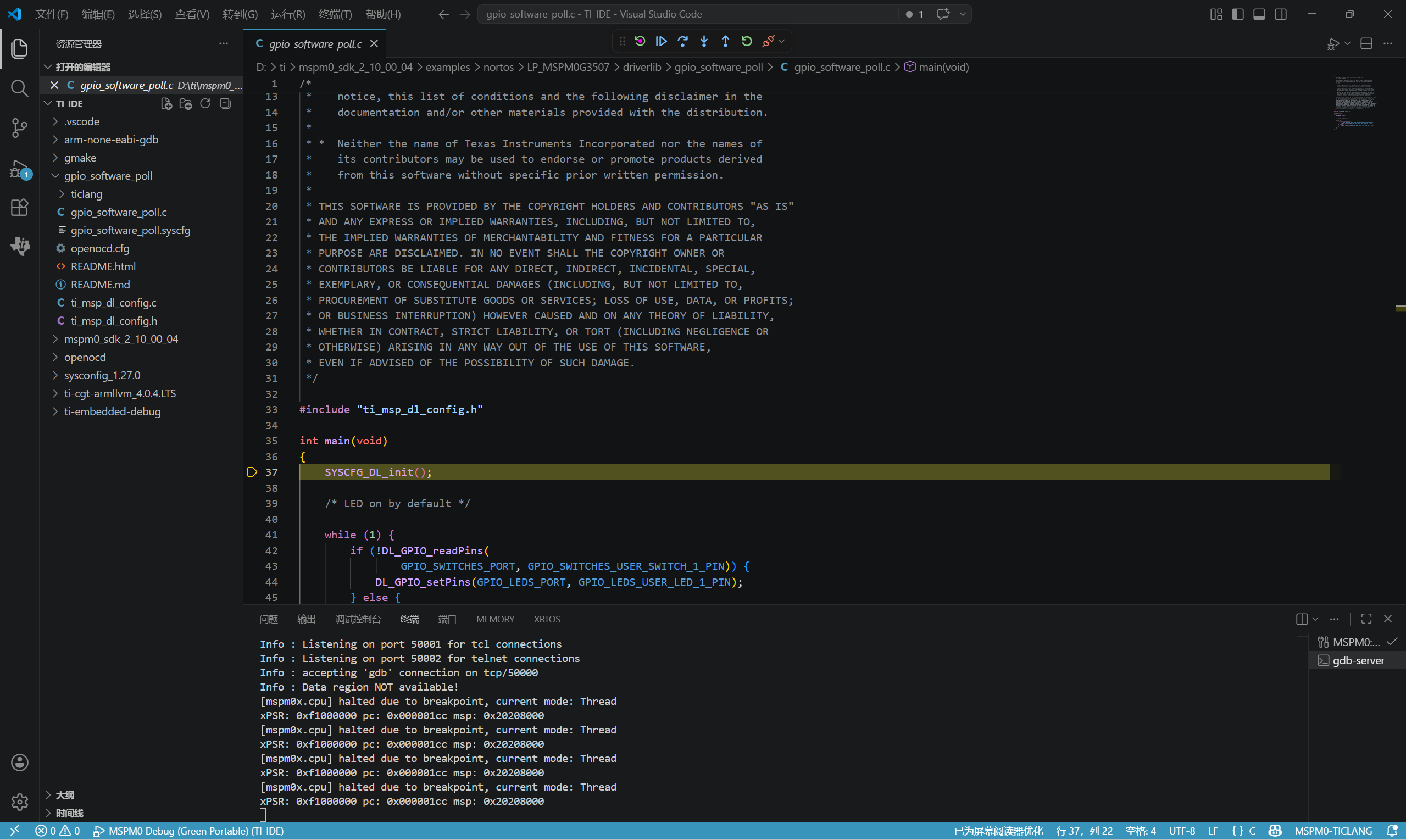Open the Search view in activity bar
Viewport: 1406px width, 840px height.
[19, 88]
